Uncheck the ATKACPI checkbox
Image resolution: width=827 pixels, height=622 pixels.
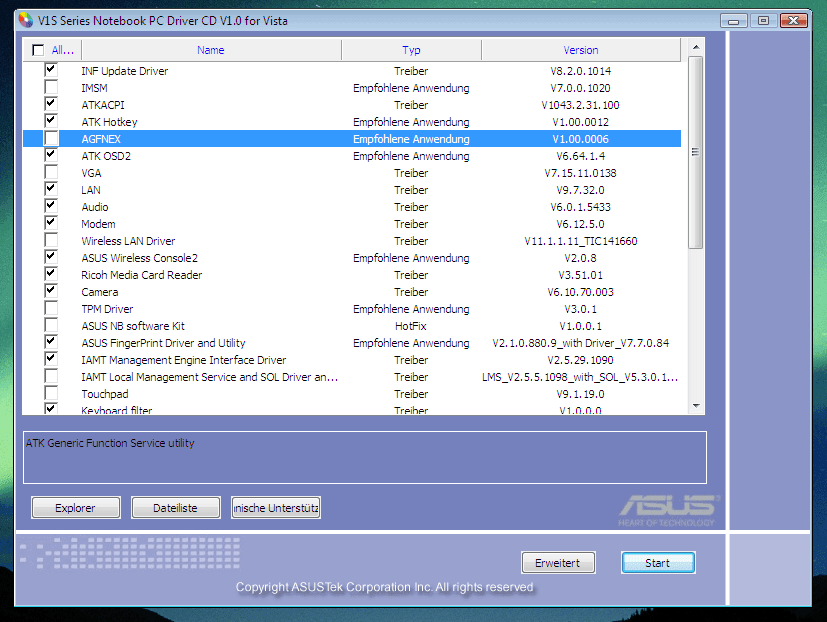tap(51, 104)
